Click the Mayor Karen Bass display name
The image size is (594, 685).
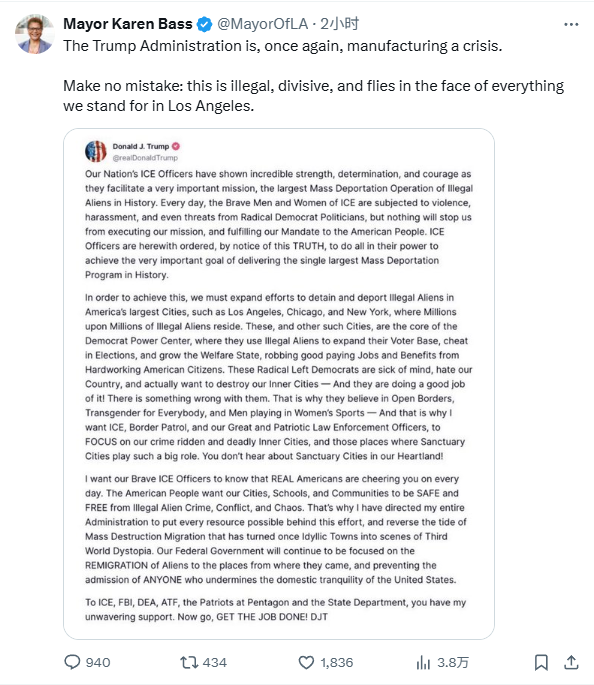[x=128, y=24]
